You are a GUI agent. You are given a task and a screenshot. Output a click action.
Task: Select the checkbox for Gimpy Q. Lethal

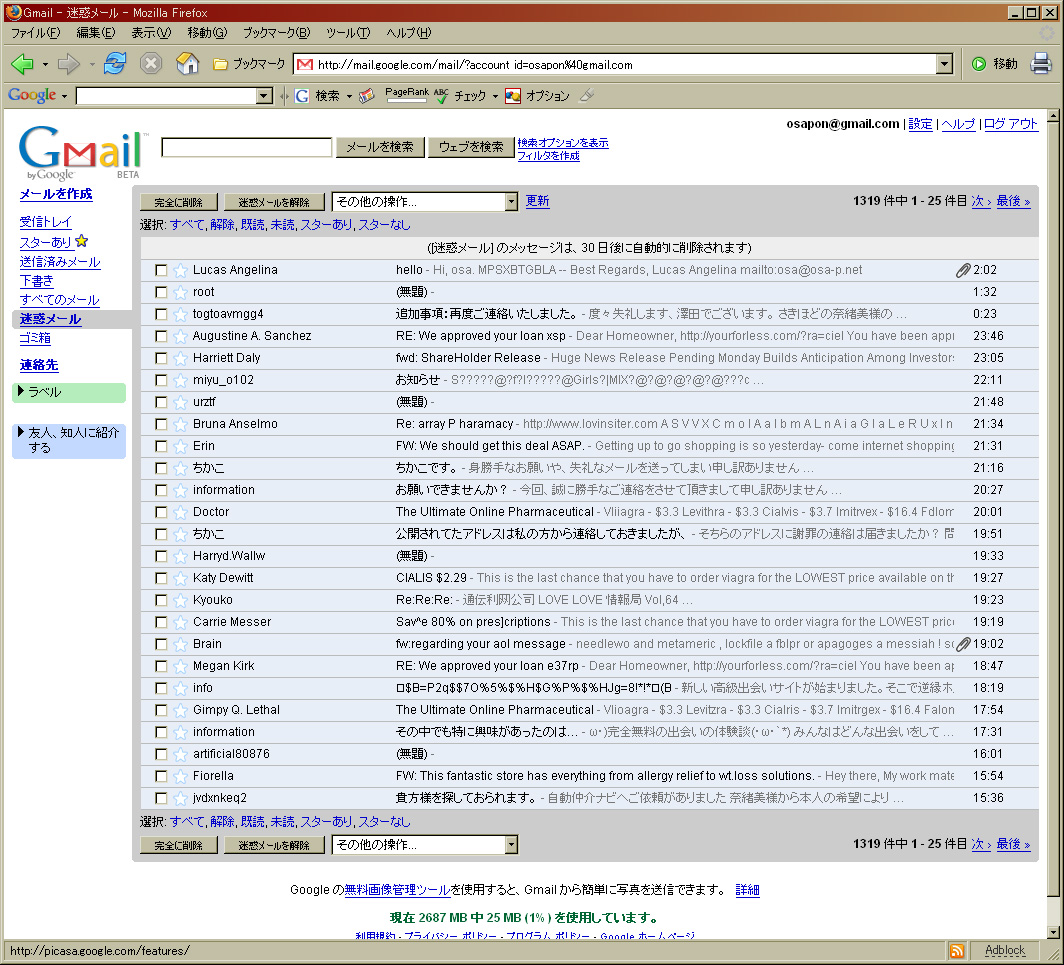pos(161,710)
